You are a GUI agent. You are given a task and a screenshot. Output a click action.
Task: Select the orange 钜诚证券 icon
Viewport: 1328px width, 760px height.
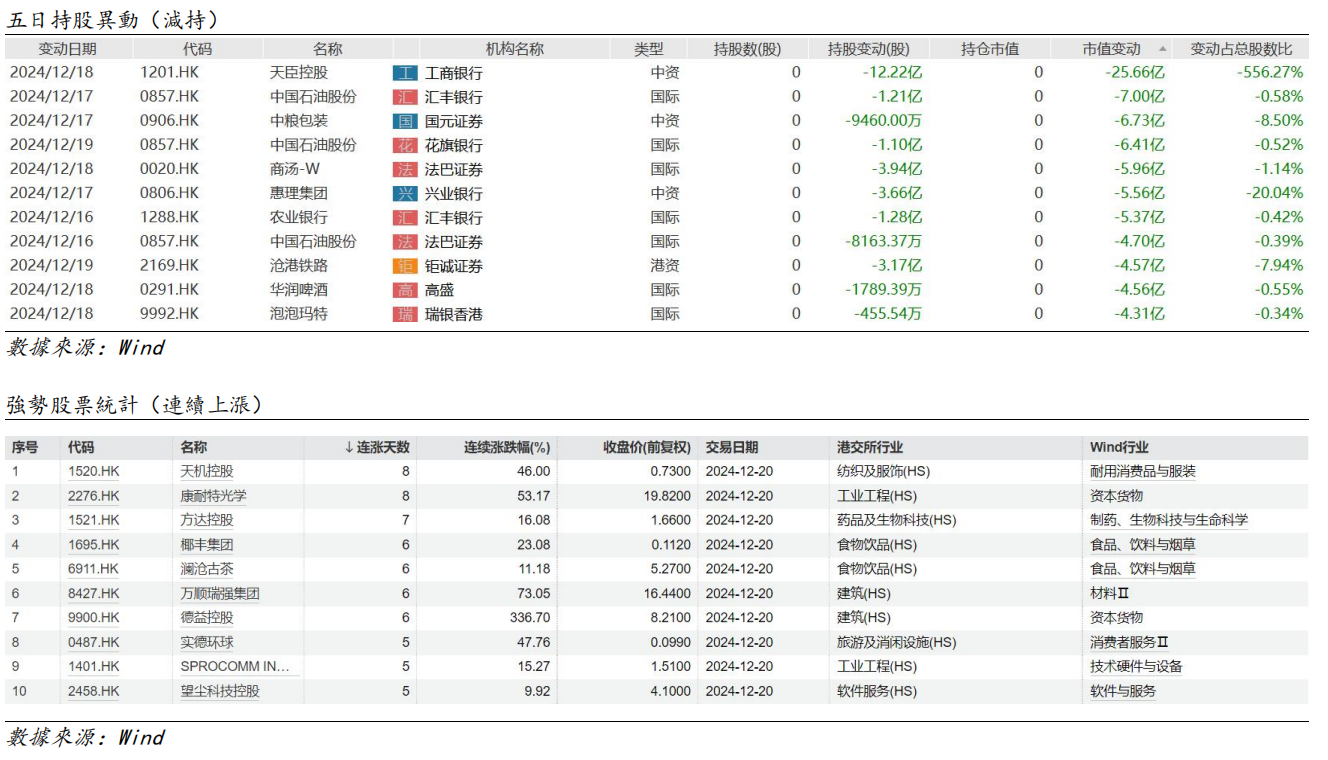(404, 266)
